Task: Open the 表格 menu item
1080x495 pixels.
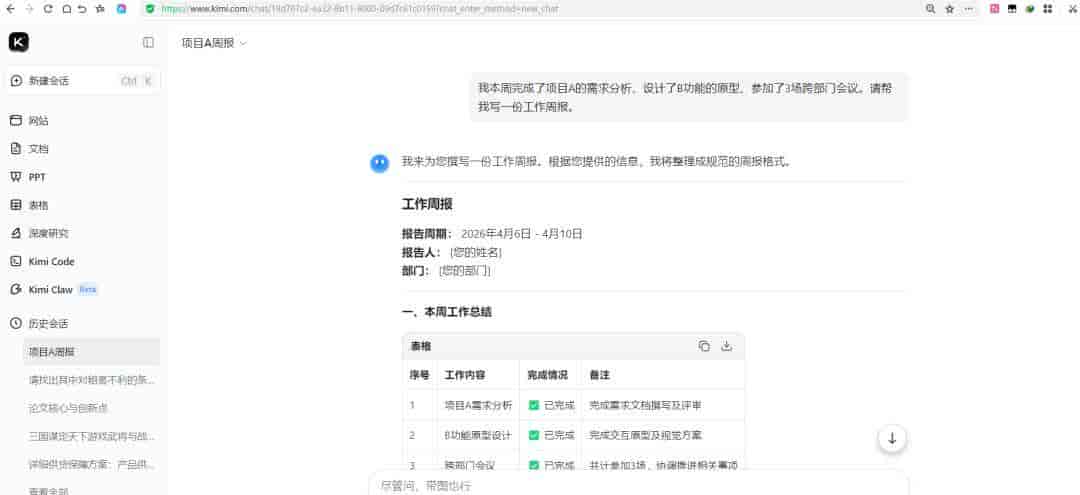Action: pos(85,205)
